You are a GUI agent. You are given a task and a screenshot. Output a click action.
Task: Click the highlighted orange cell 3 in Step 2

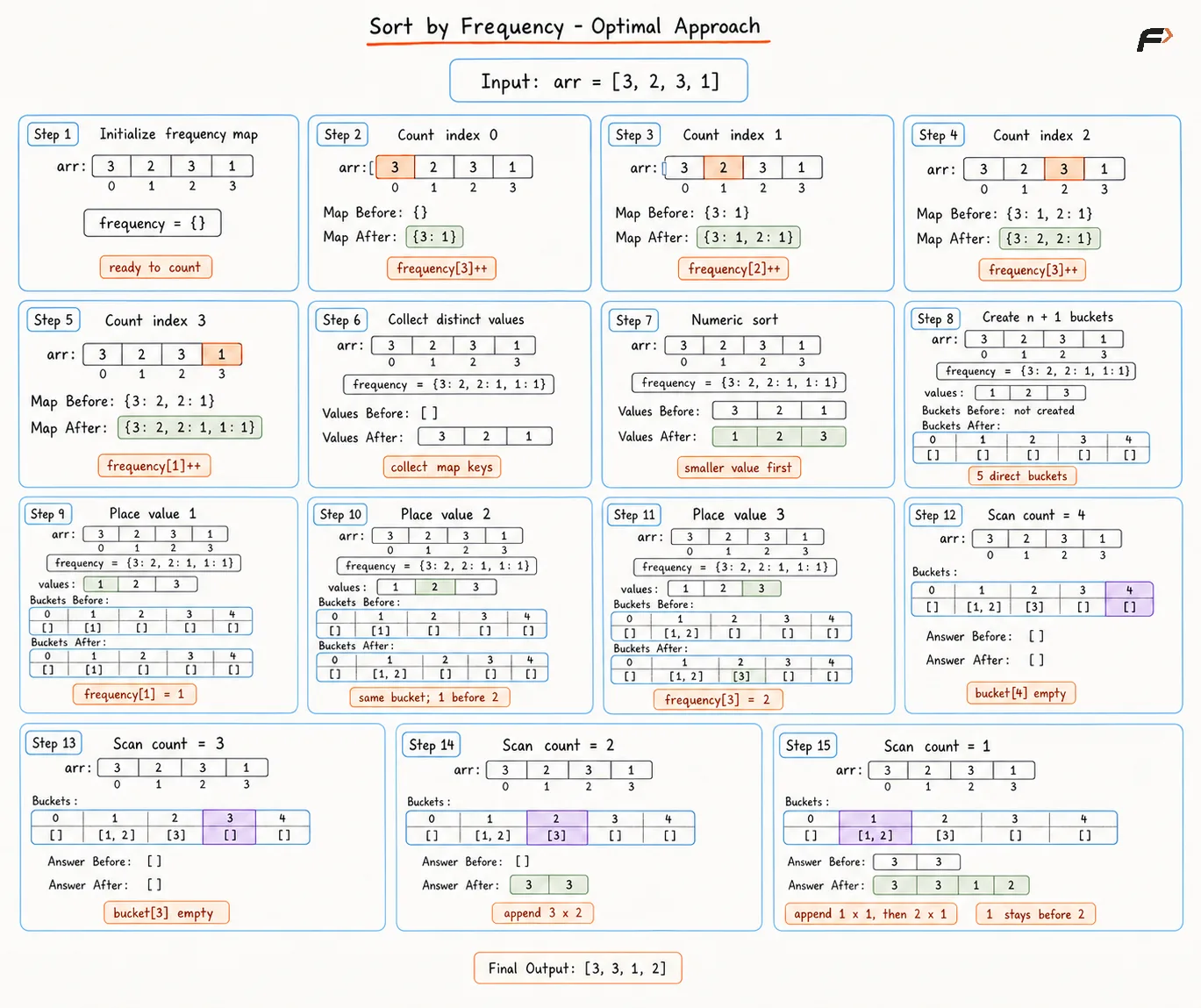tap(395, 167)
